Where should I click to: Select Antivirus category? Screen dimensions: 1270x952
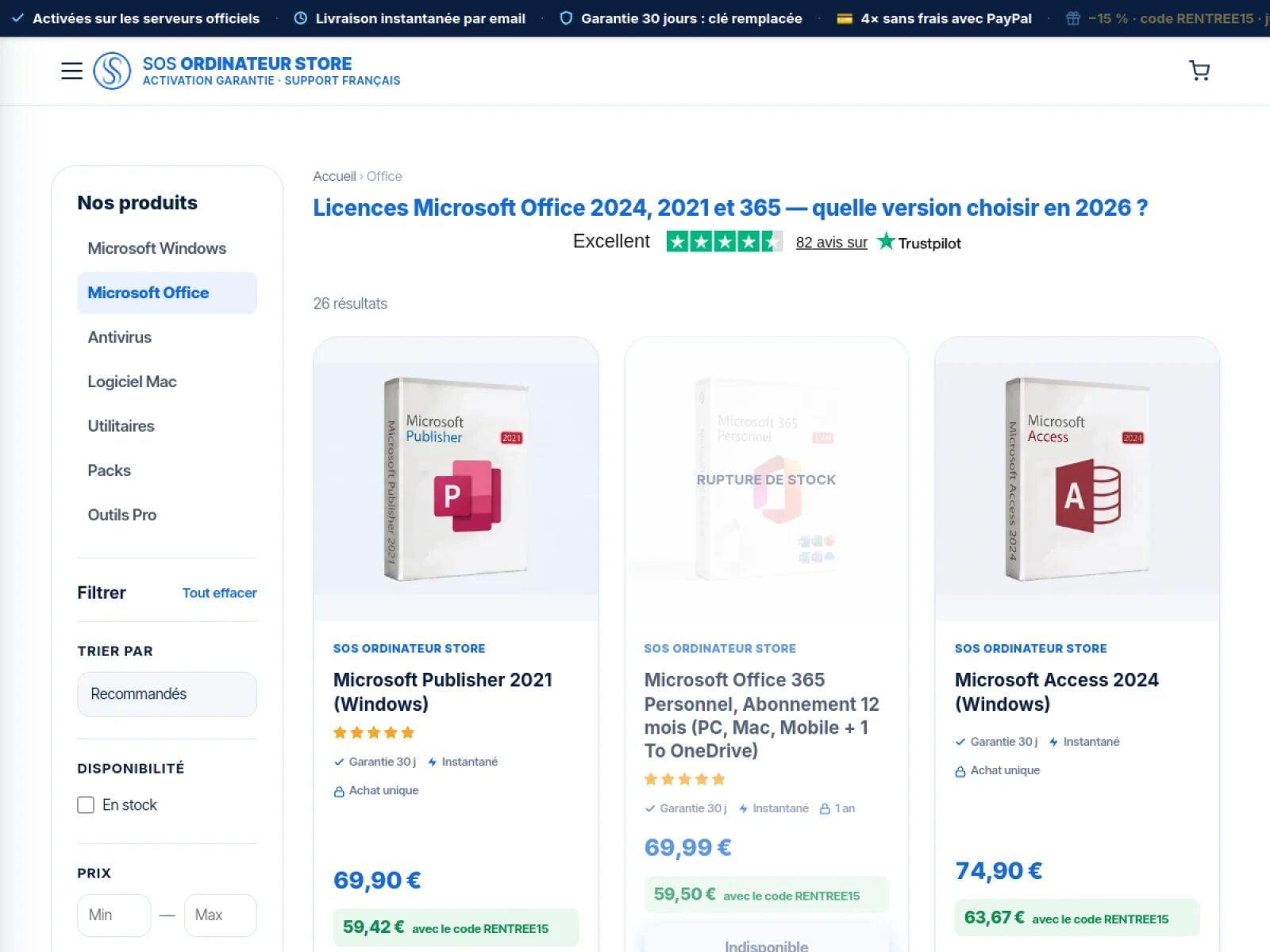(167, 337)
